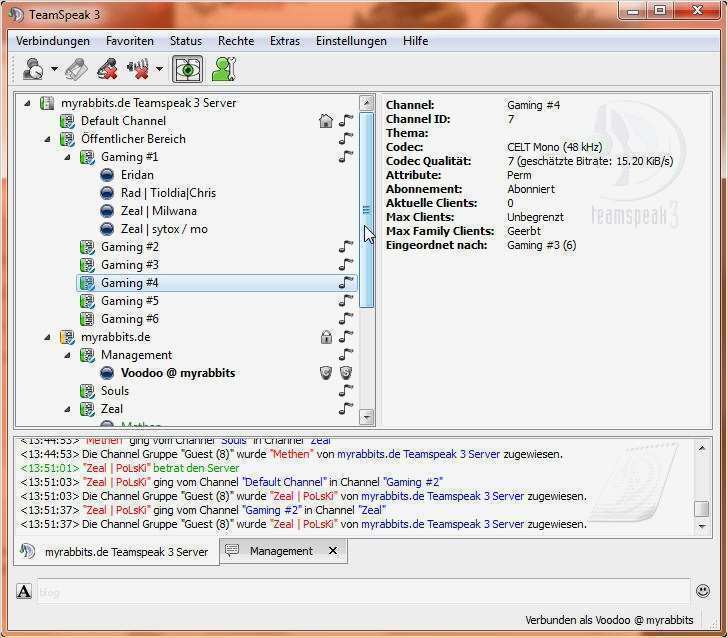Switch to myrabbits.de Teamspeak 3 Server chat tab
Screen dimensions: 728x638
[116, 552]
